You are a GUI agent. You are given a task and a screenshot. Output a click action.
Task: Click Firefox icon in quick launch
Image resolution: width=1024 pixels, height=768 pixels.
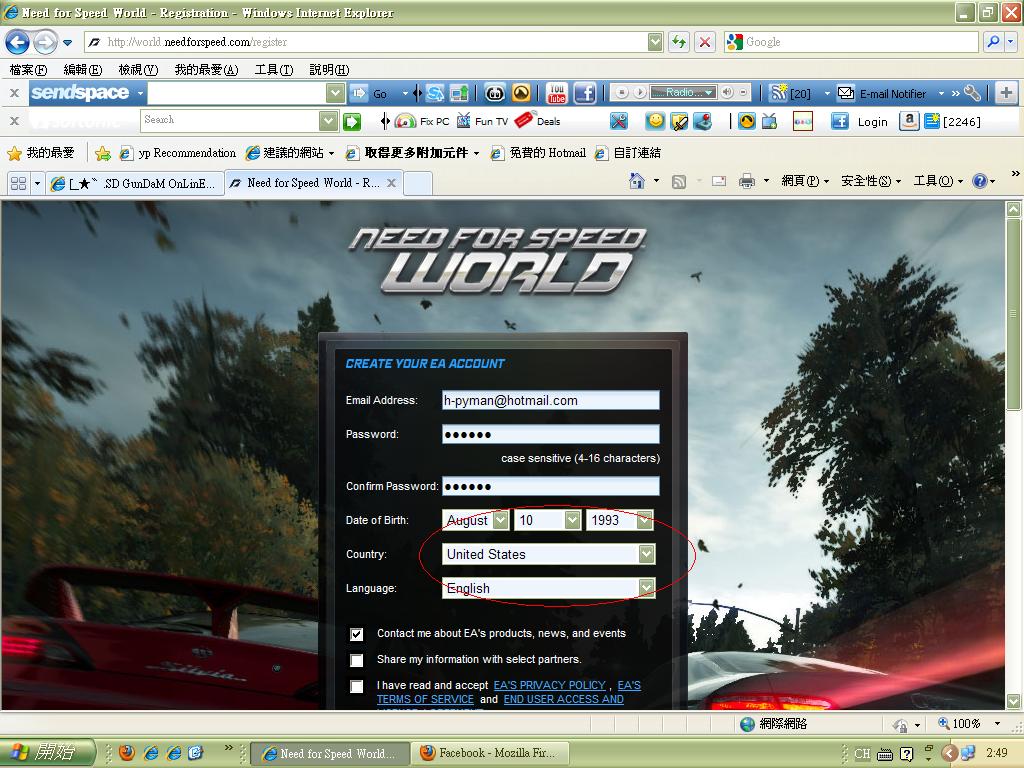click(127, 753)
